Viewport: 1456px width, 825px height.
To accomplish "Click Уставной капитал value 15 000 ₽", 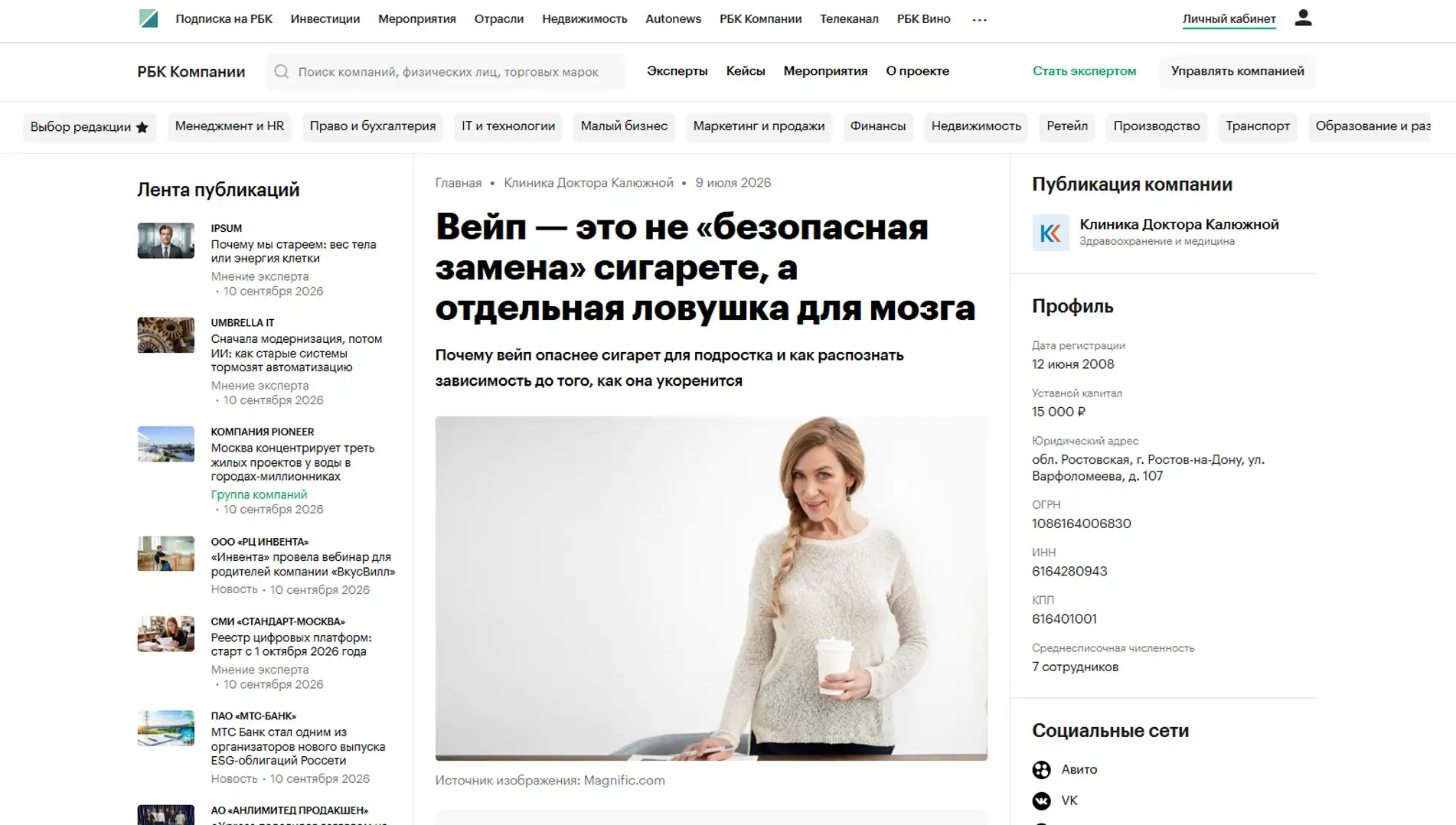I will (1058, 412).
